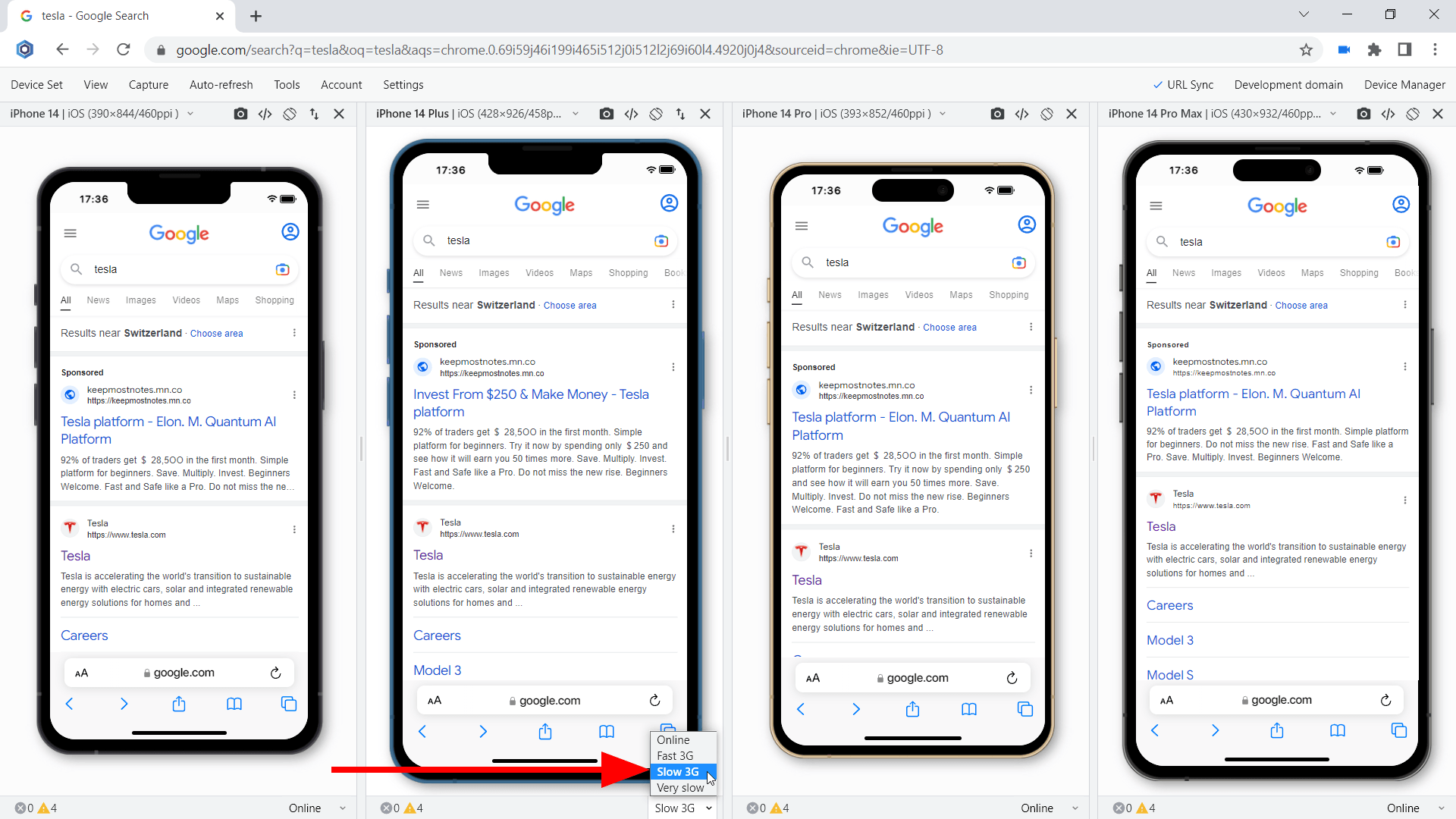Click the scroll sync arrows on iPhone 14

tap(314, 114)
